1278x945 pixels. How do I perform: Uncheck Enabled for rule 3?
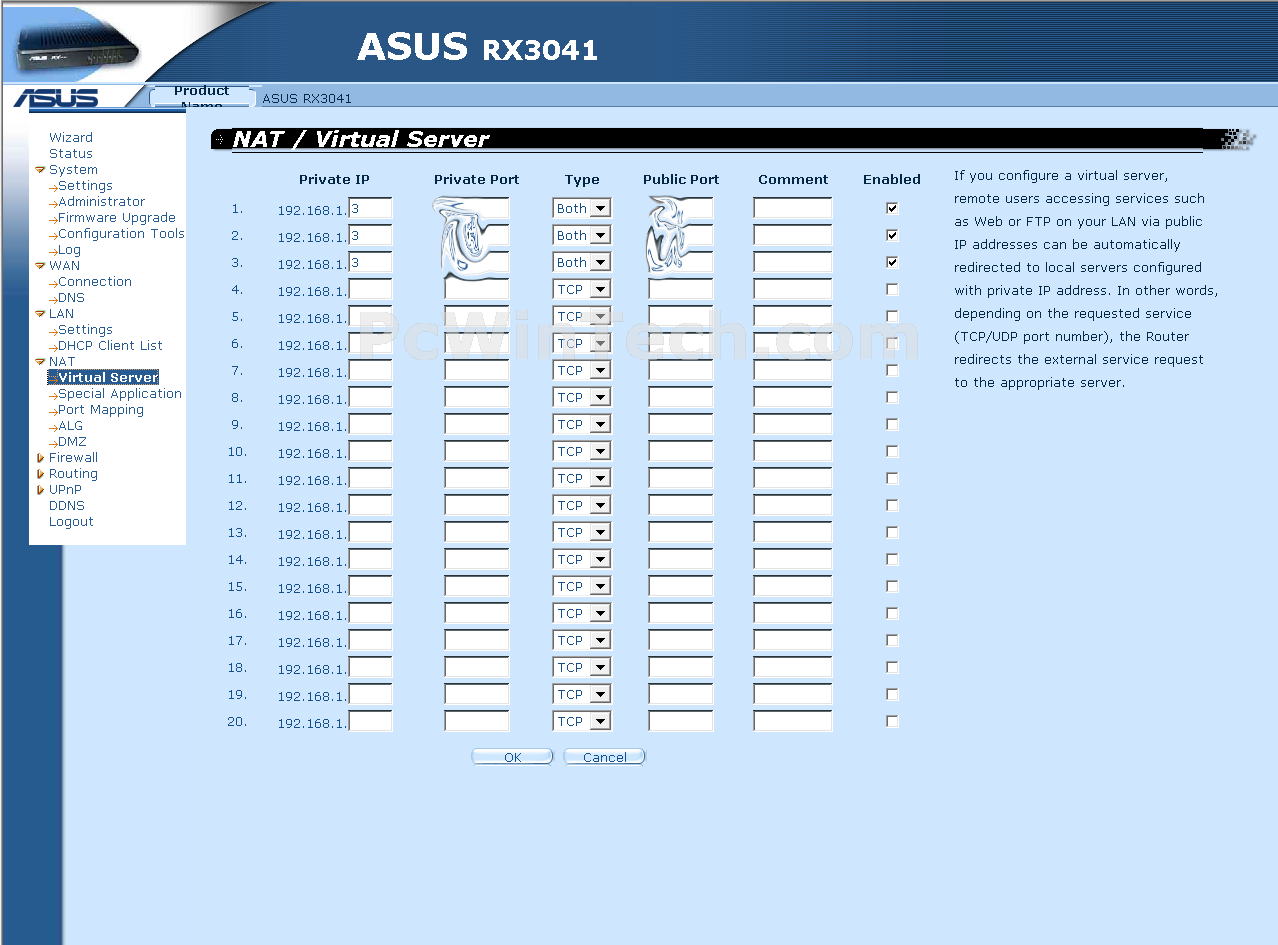click(x=892, y=262)
